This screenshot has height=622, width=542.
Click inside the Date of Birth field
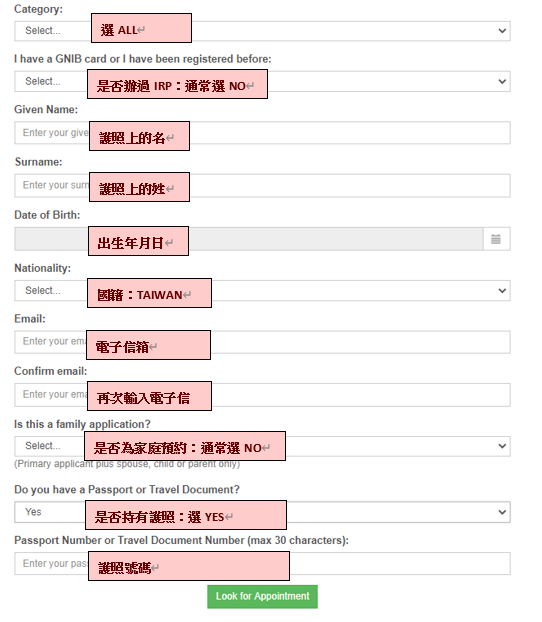coord(249,239)
